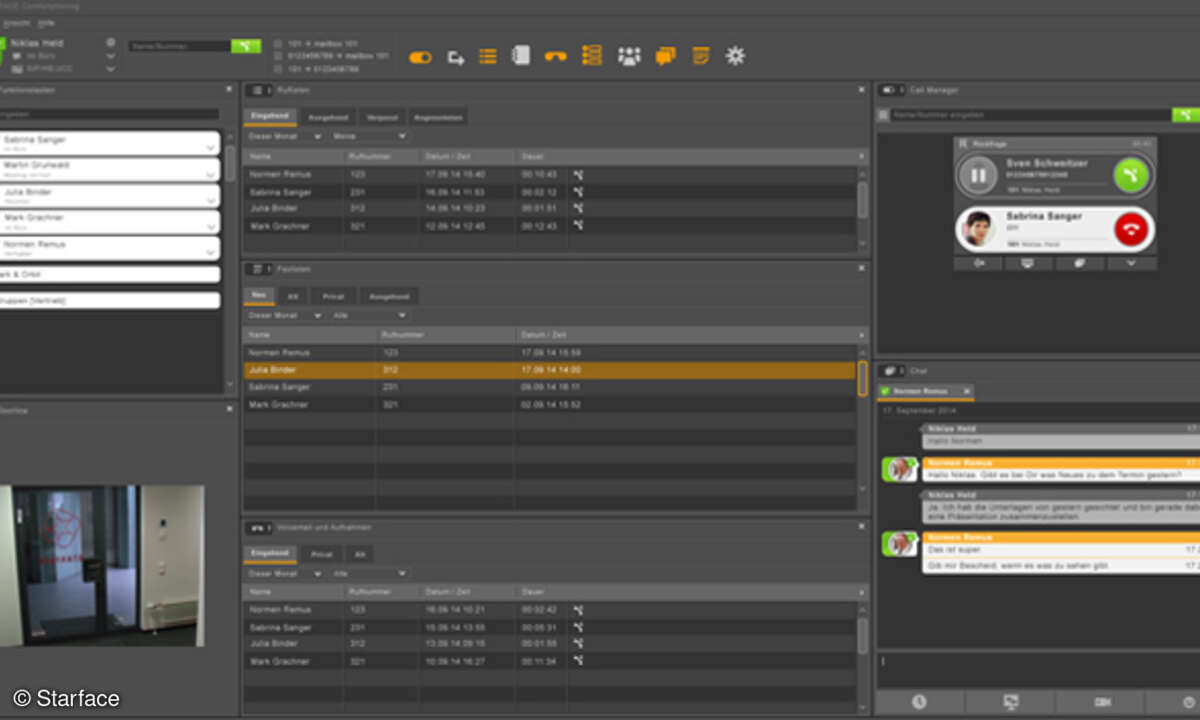Image resolution: width=1200 pixels, height=720 pixels.
Task: Click Call Manager number input field
Action: pyautogui.click(x=1030, y=115)
